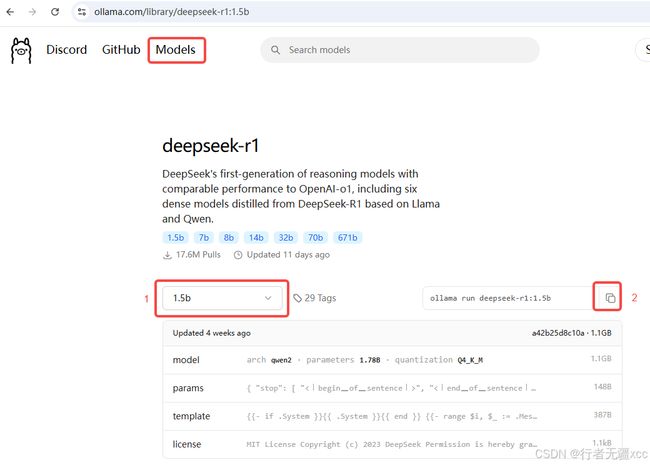Focus the Search models field
Screen dimensions: 650x465
tap(400, 50)
